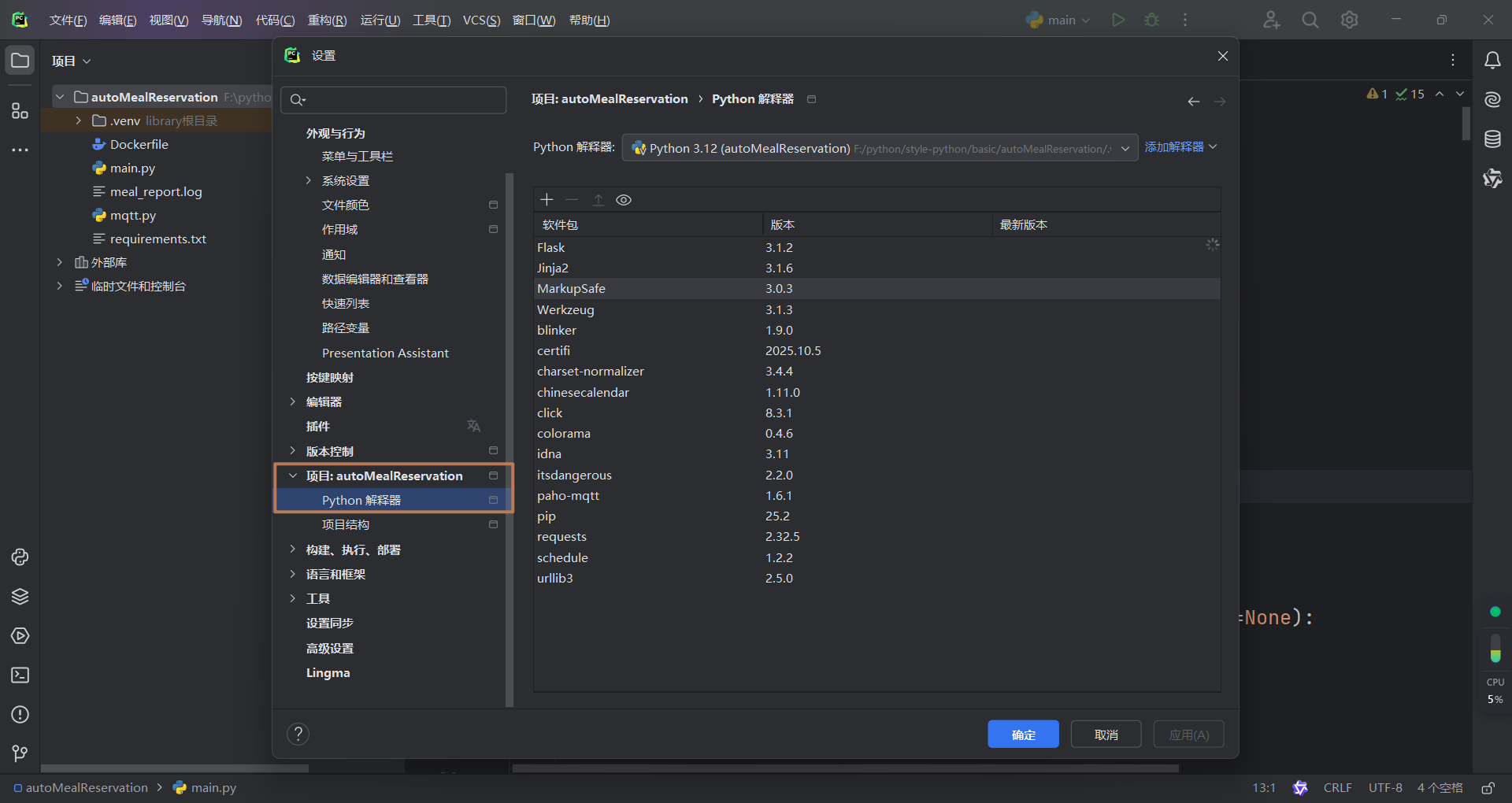This screenshot has width=1512, height=803.
Task: Open the VCS(S) menu
Action: [x=481, y=20]
